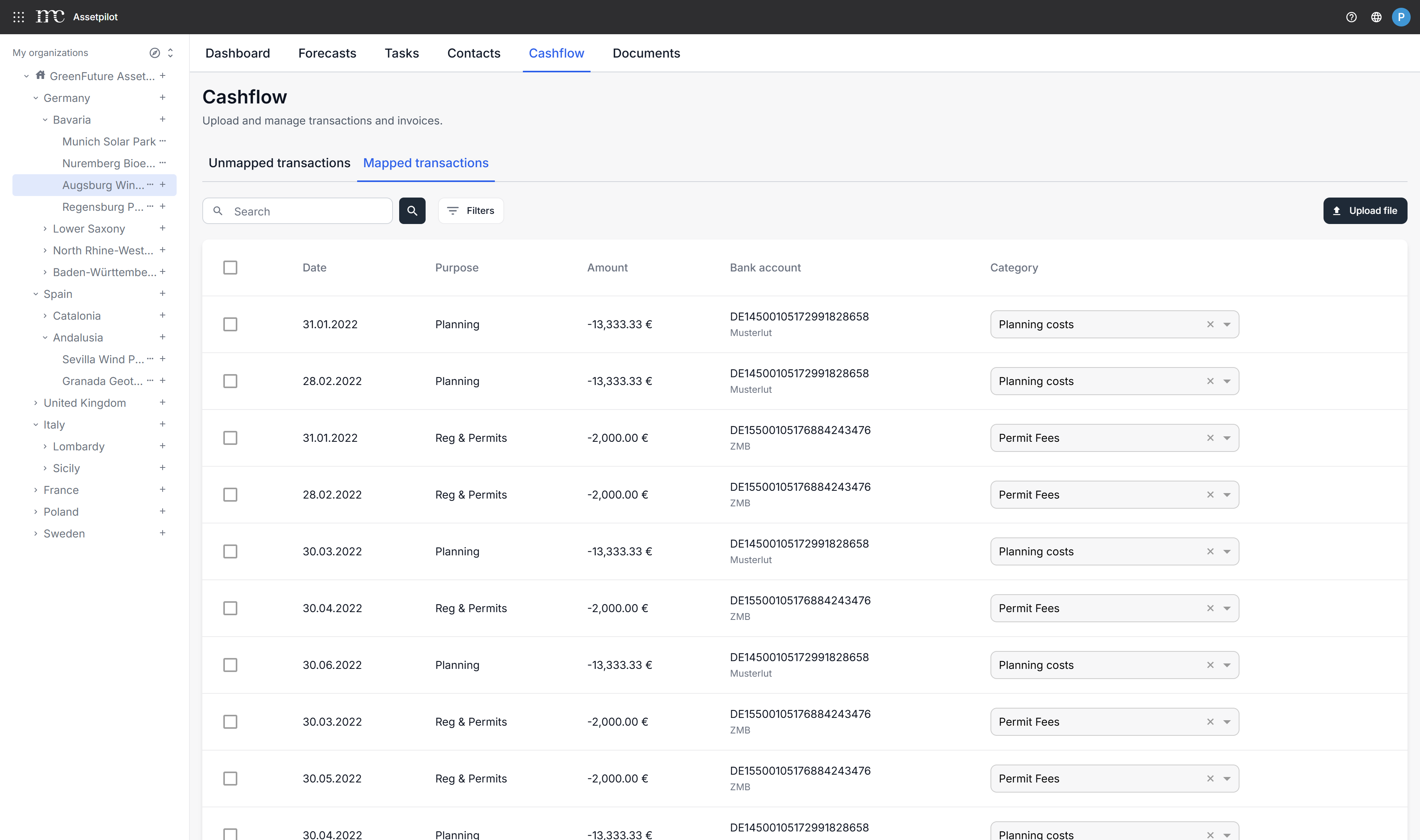This screenshot has height=840, width=1420.
Task: Open the language globe icon
Action: pyautogui.click(x=1376, y=17)
